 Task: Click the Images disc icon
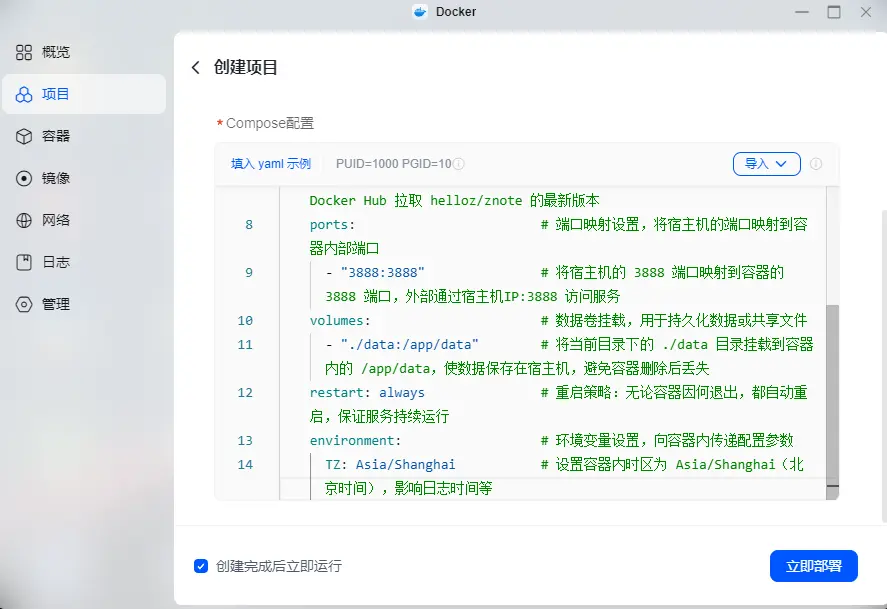[x=24, y=178]
